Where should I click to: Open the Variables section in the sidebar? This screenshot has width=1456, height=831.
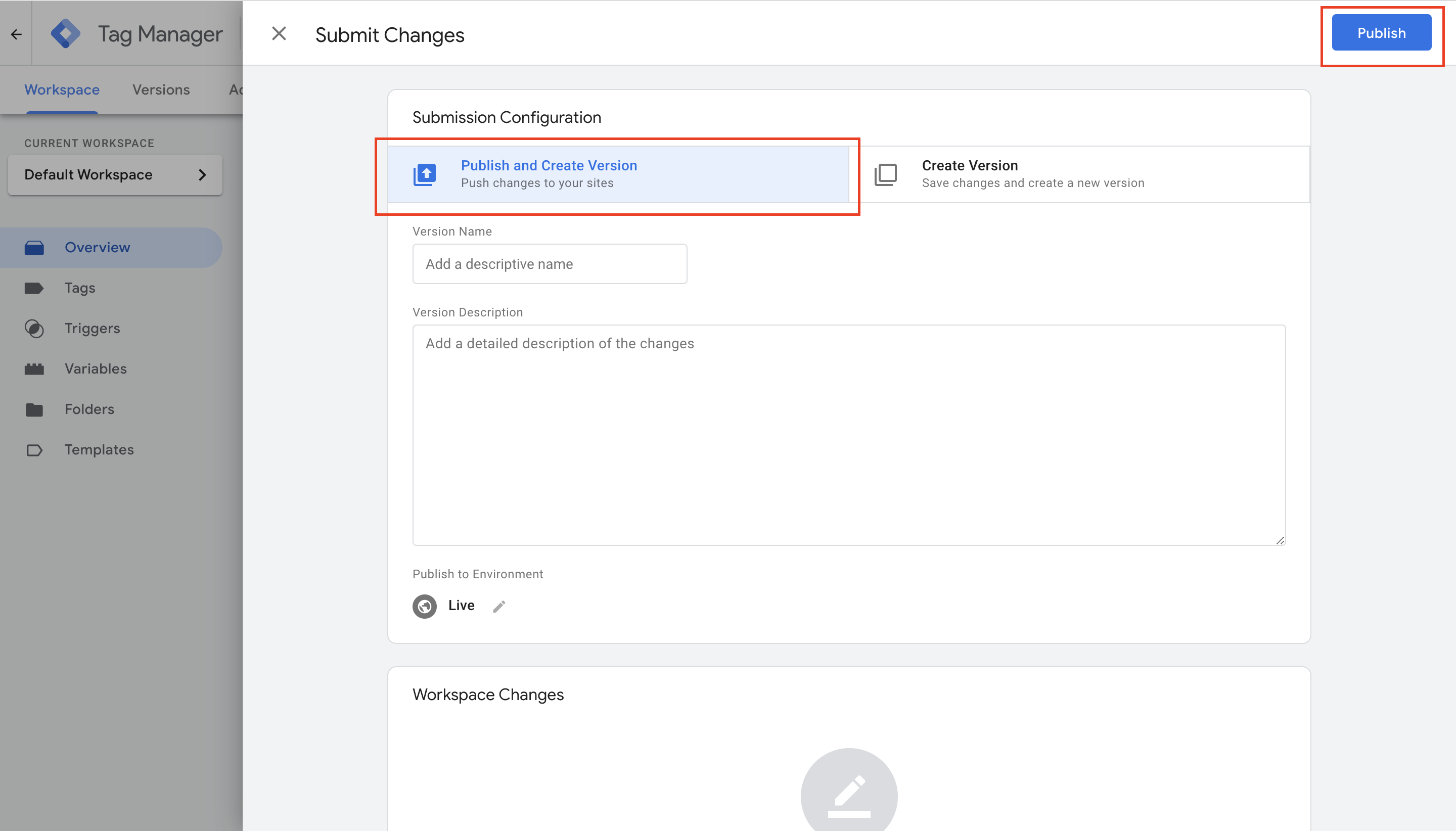111,370
